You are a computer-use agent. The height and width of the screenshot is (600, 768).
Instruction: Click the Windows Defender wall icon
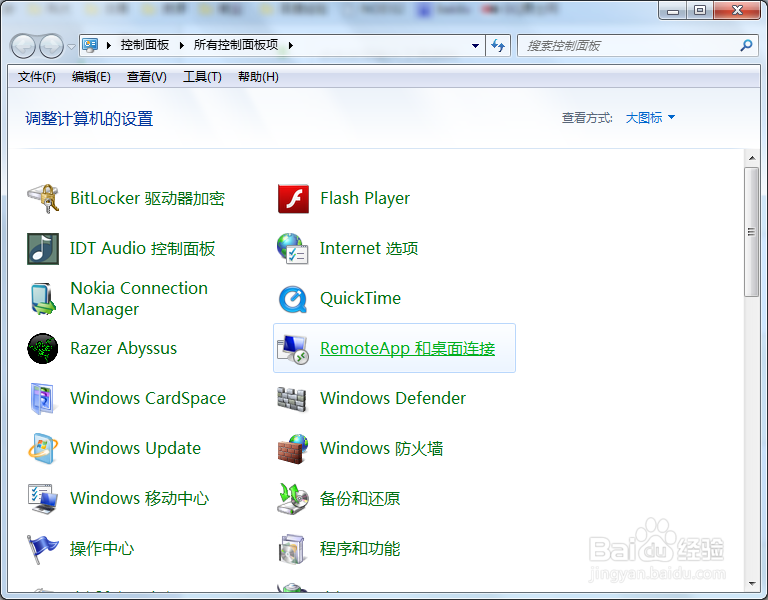292,399
